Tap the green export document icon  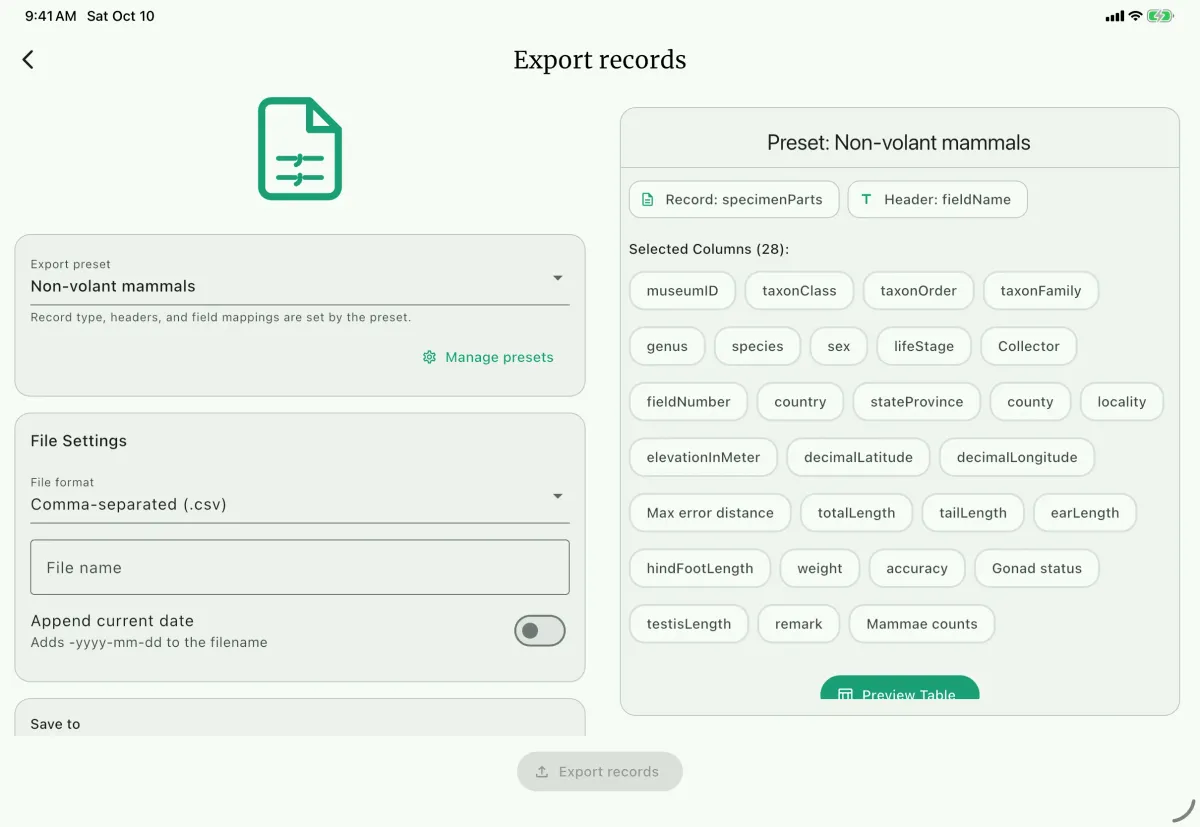click(300, 148)
